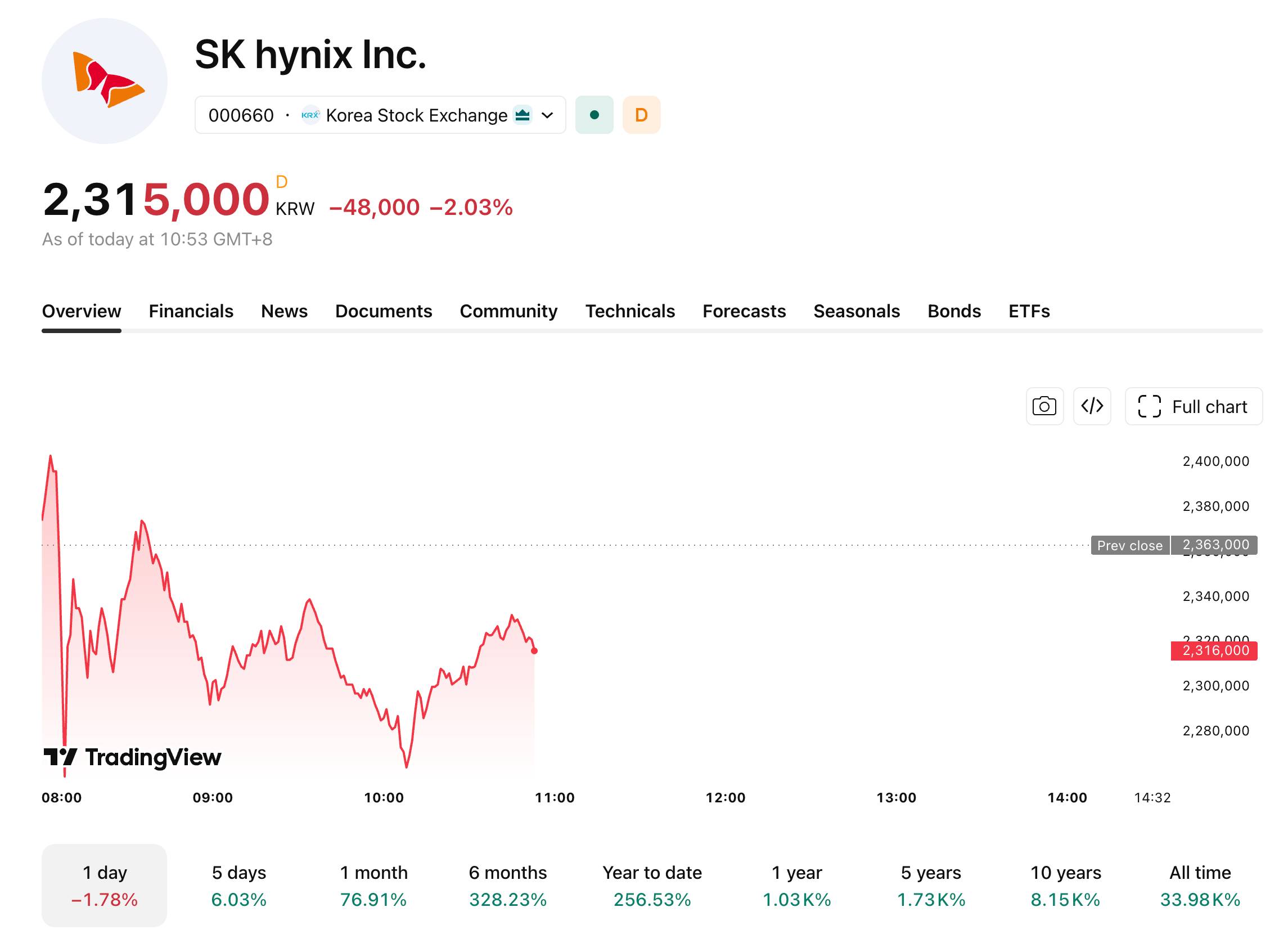
Task: Open the Forecasts tab
Action: click(x=744, y=311)
